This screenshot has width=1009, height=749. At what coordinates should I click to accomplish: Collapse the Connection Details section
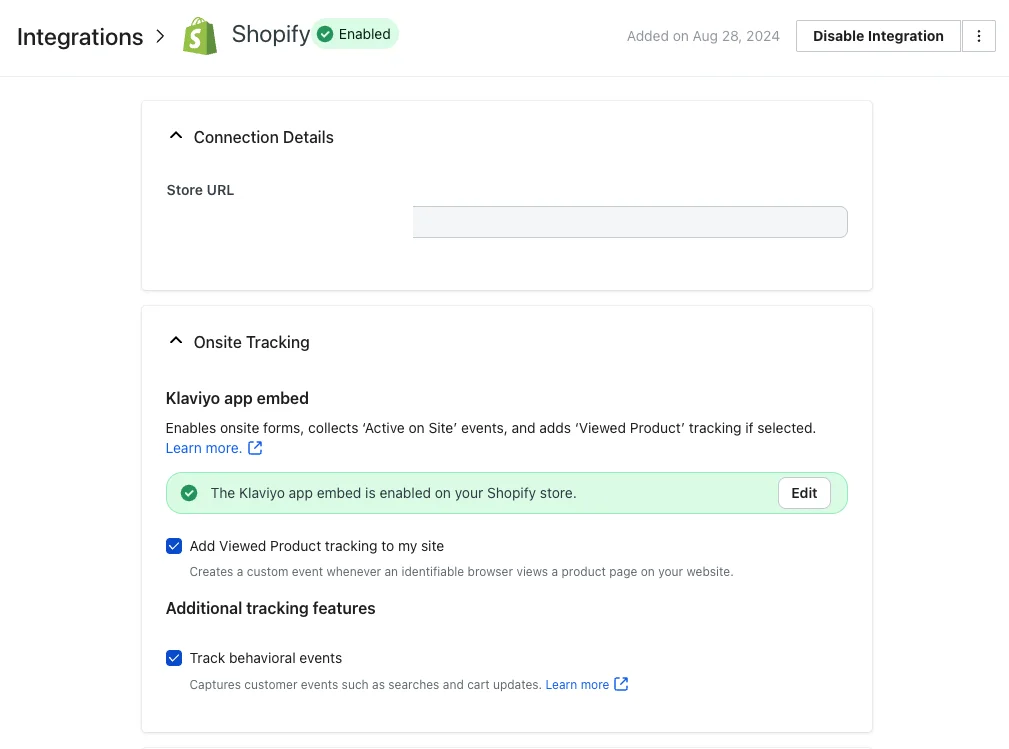(x=176, y=136)
